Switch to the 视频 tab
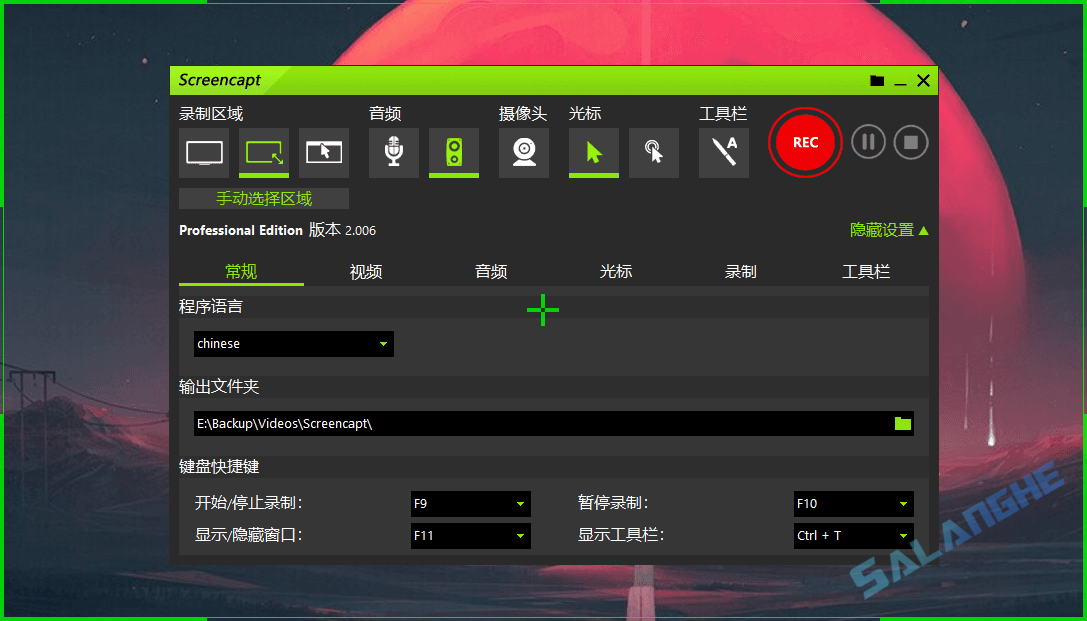The width and height of the screenshot is (1087, 621). point(366,271)
